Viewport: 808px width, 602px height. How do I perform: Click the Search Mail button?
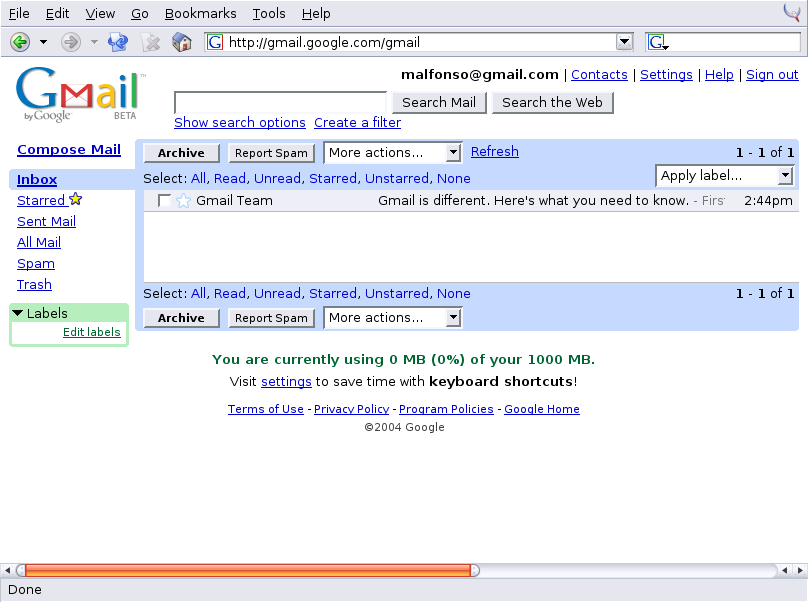[439, 103]
